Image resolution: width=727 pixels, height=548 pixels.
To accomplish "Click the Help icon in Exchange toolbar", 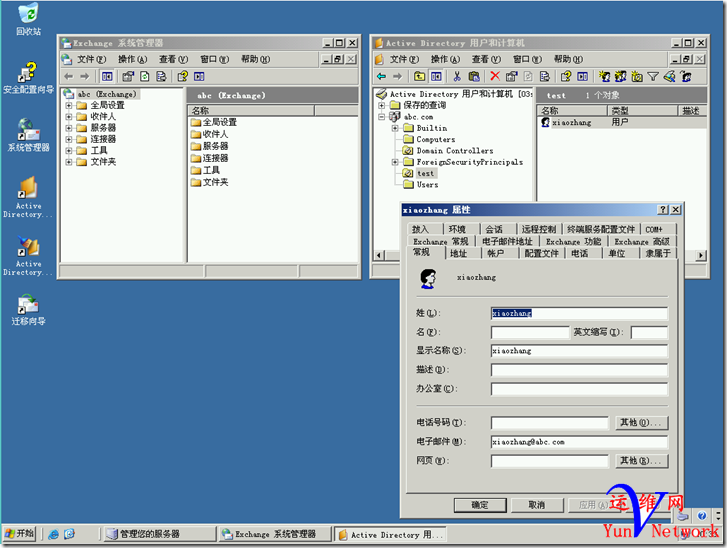I will point(183,76).
